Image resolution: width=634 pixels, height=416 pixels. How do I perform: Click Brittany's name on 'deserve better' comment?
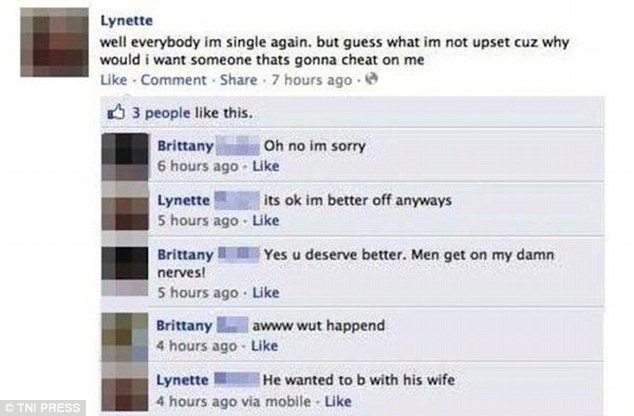(x=185, y=255)
